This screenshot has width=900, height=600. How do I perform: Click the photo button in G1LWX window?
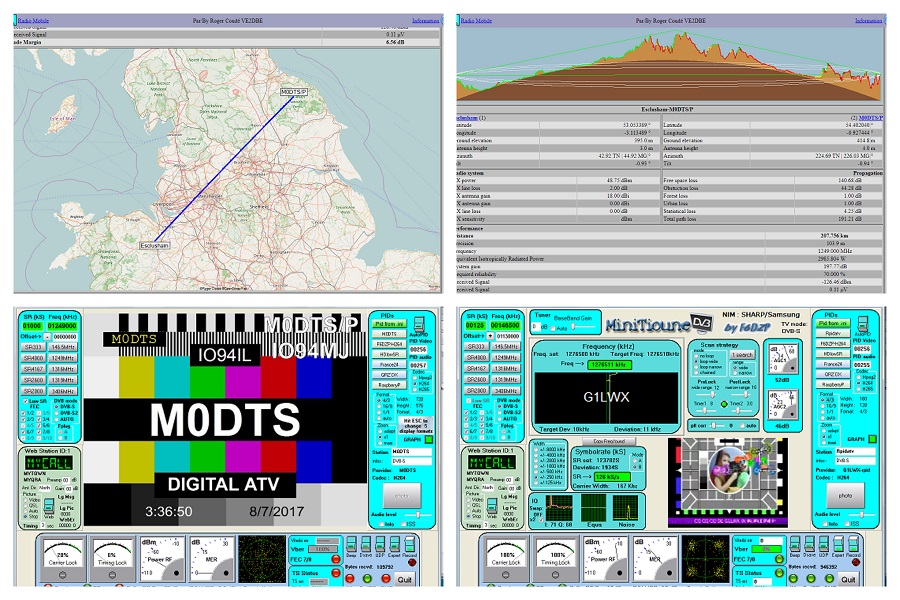coord(844,495)
